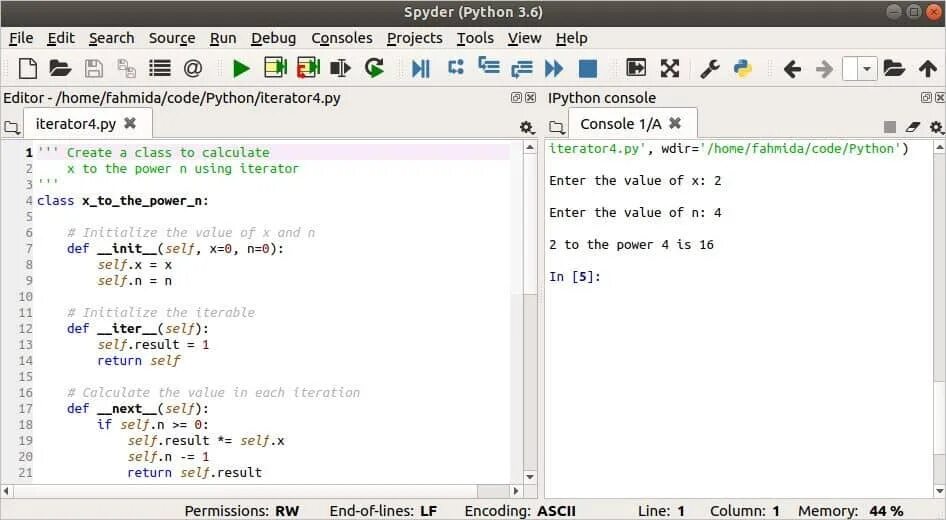Save all files icon
946x520 pixels.
[x=126, y=68]
